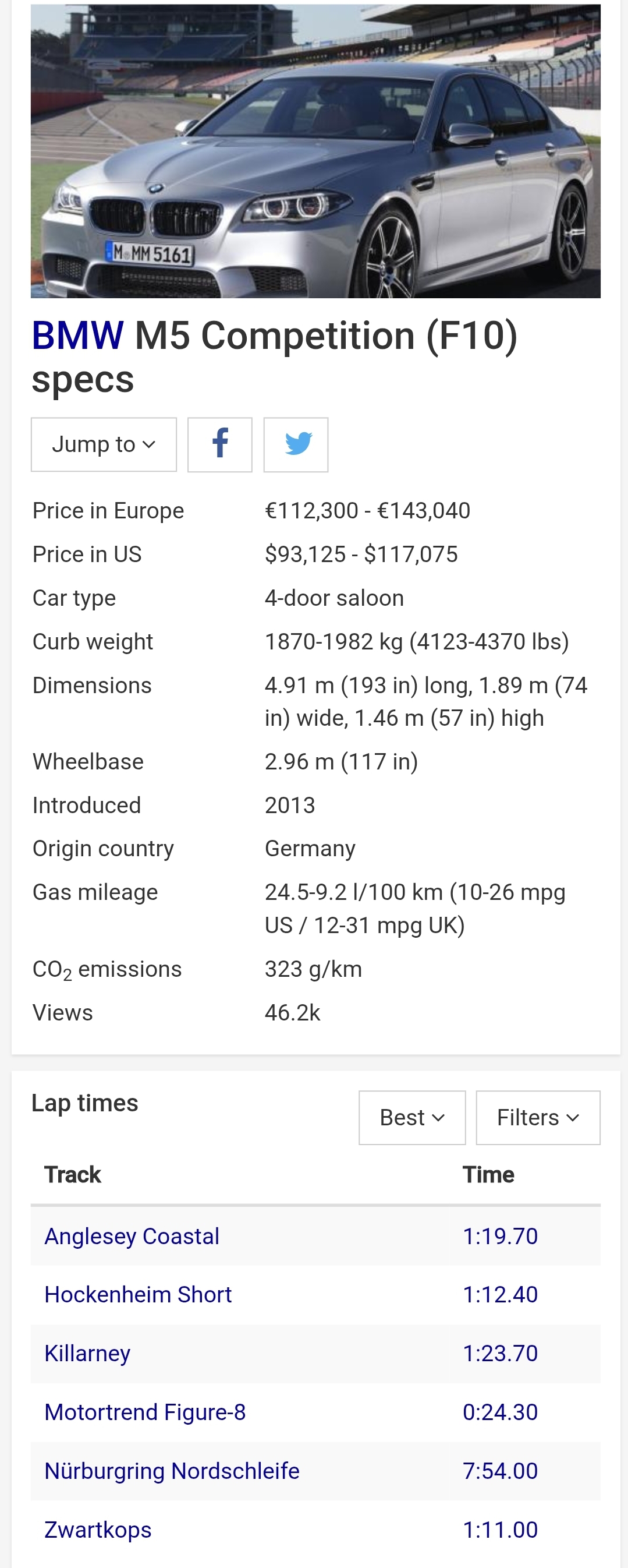Click the 1:11.00 Zwartkops lap time
Viewport: 628px width, 1568px height.
[501, 1530]
